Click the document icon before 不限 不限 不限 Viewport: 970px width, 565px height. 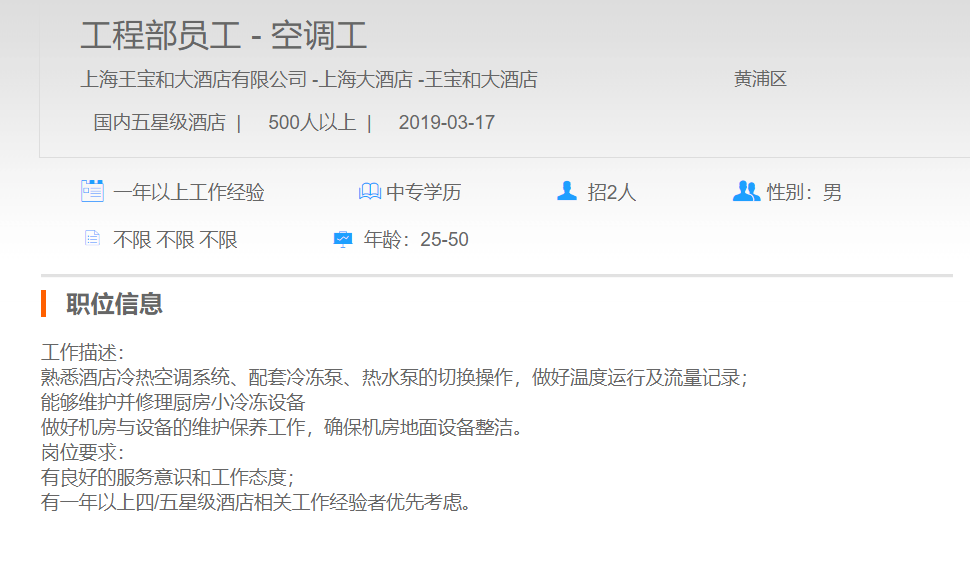point(92,239)
